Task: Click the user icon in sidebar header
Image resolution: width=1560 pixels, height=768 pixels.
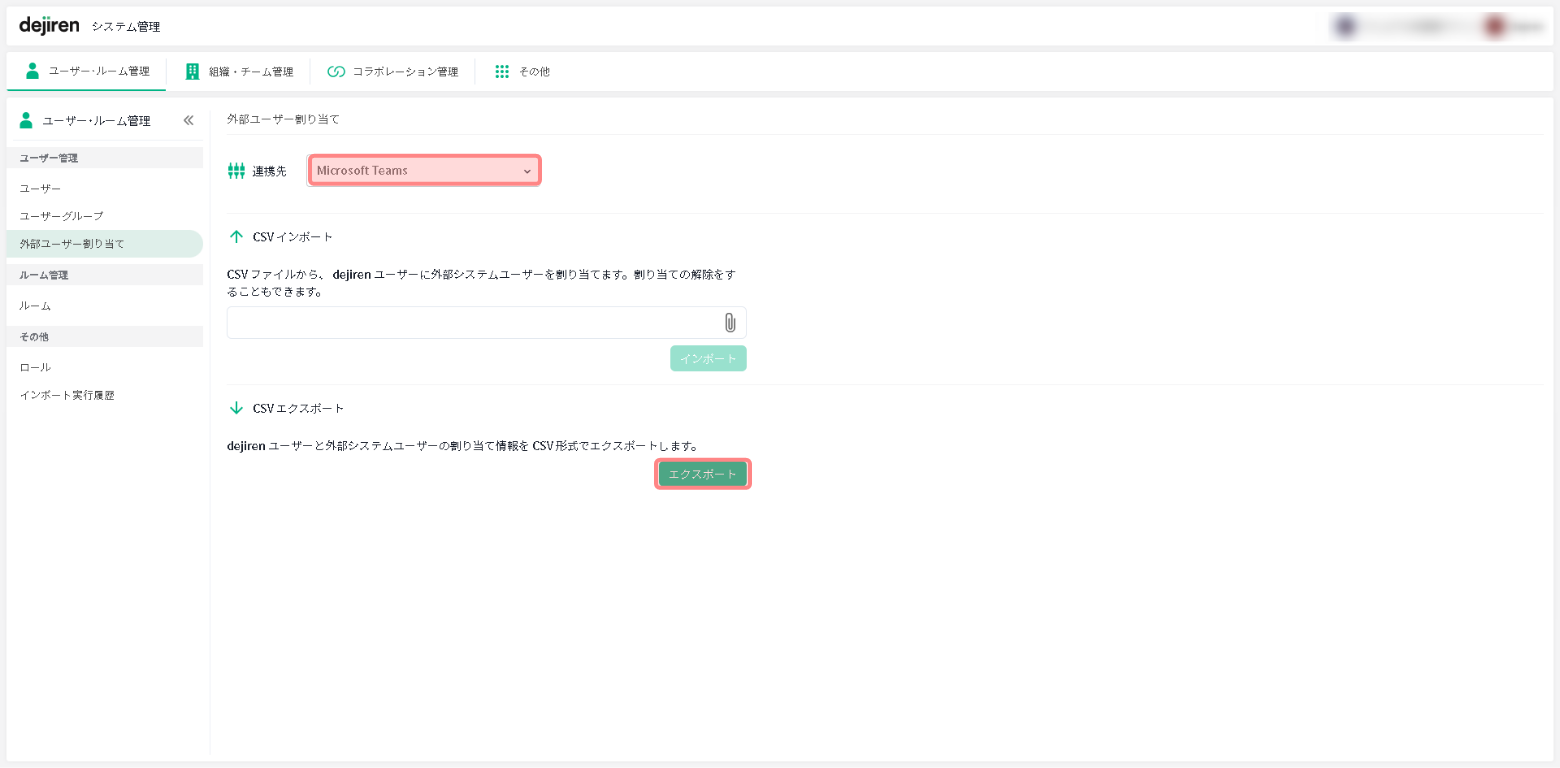Action: 26,120
